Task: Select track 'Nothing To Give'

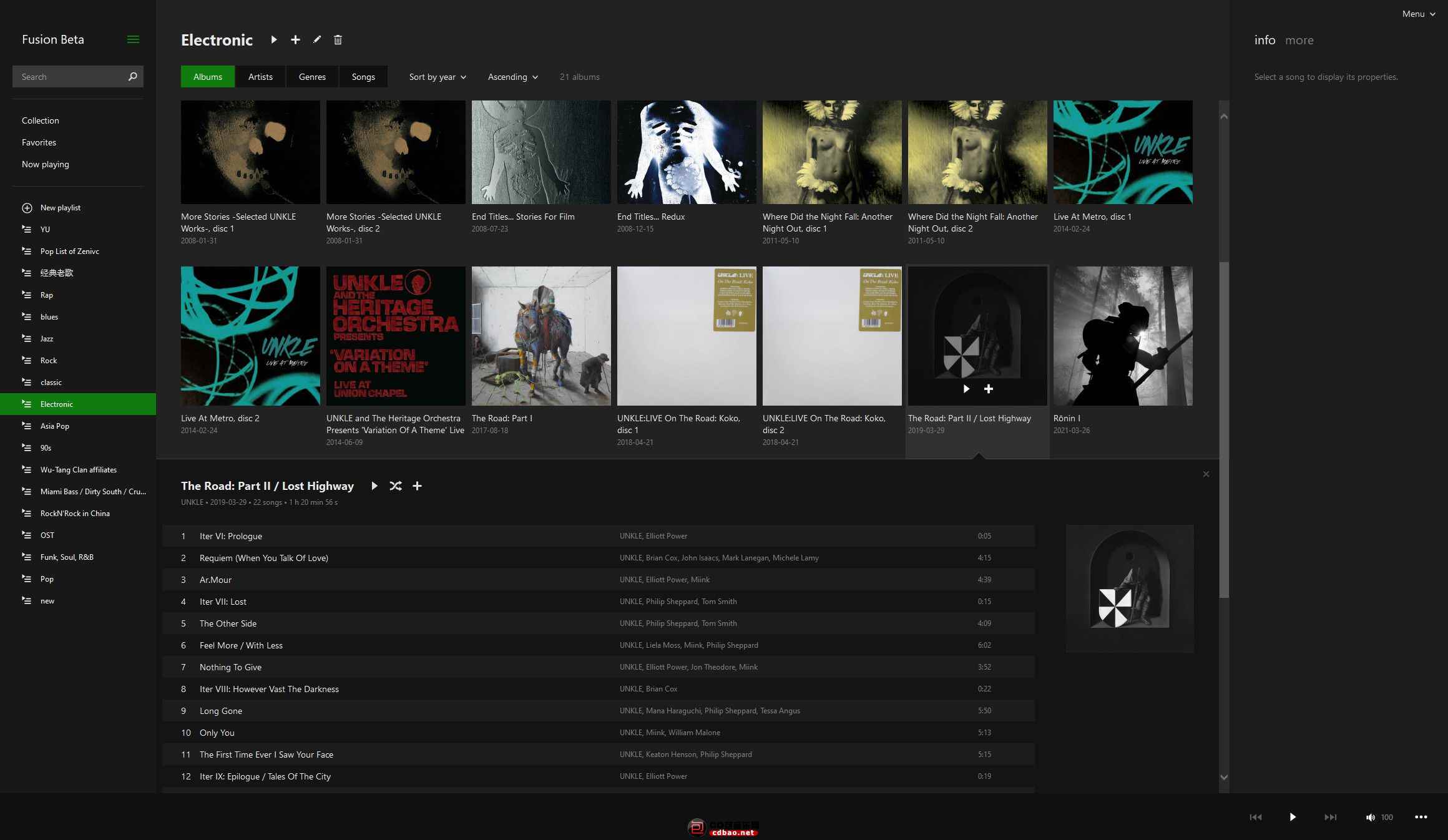Action: pos(599,667)
